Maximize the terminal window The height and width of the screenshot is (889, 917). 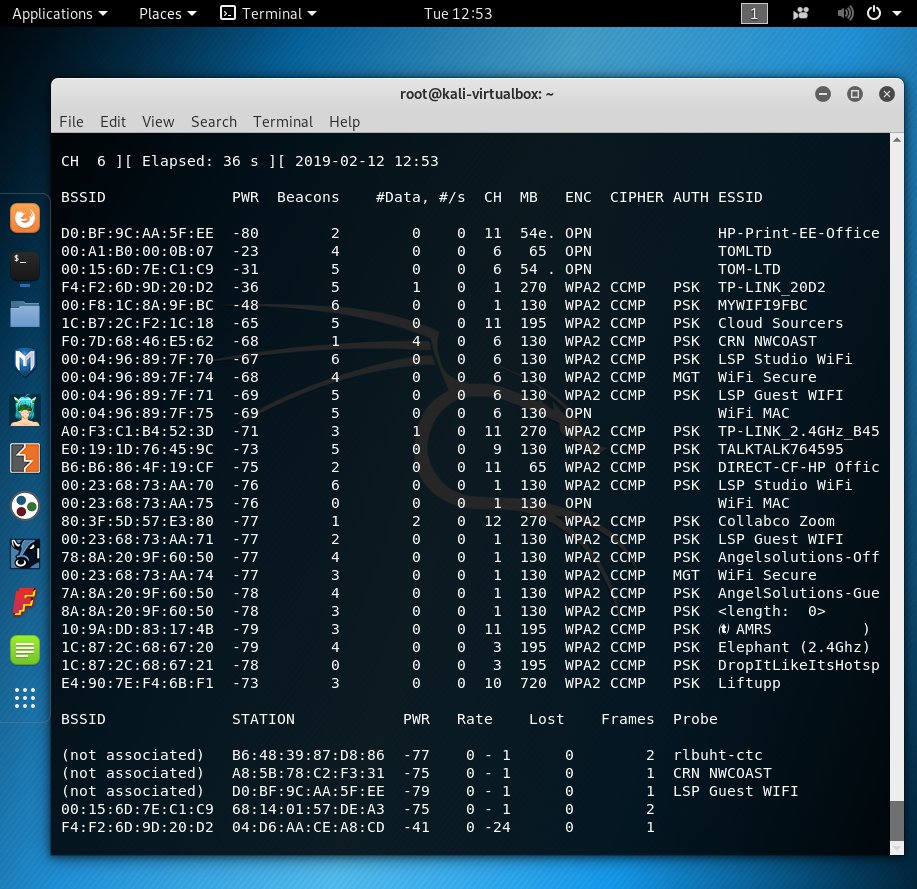[855, 94]
